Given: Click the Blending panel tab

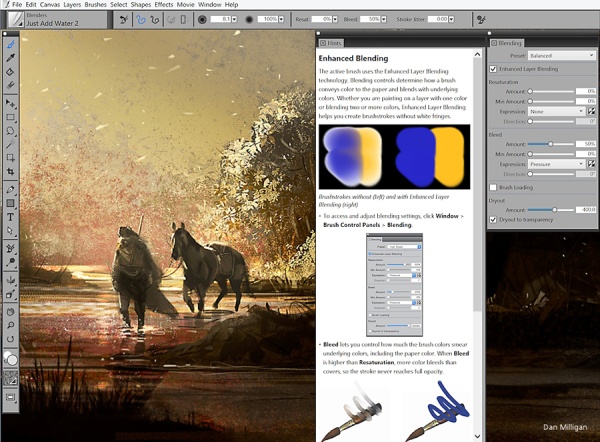Looking at the screenshot, I should pos(507,43).
